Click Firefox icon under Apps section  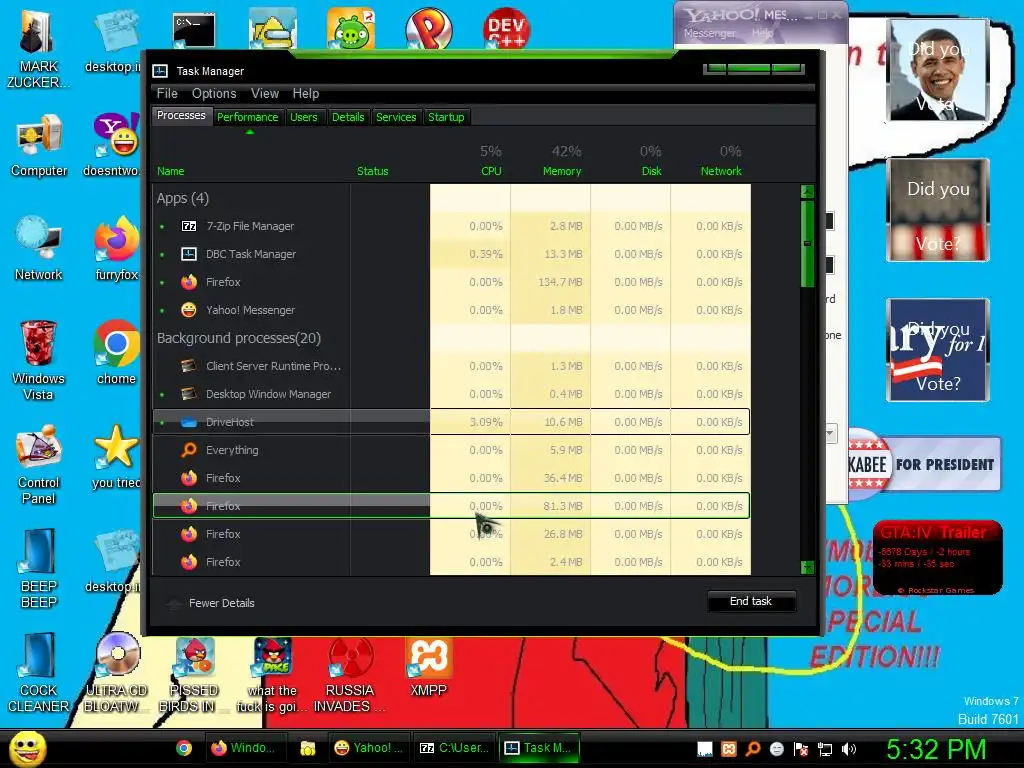tap(189, 282)
